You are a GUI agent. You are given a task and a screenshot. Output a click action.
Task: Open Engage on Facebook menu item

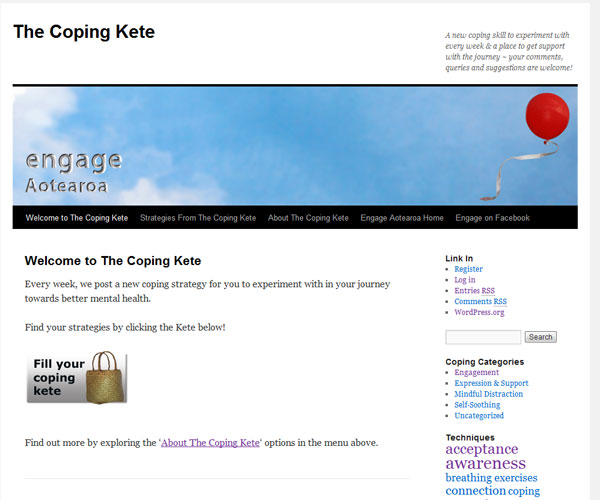[x=492, y=218]
